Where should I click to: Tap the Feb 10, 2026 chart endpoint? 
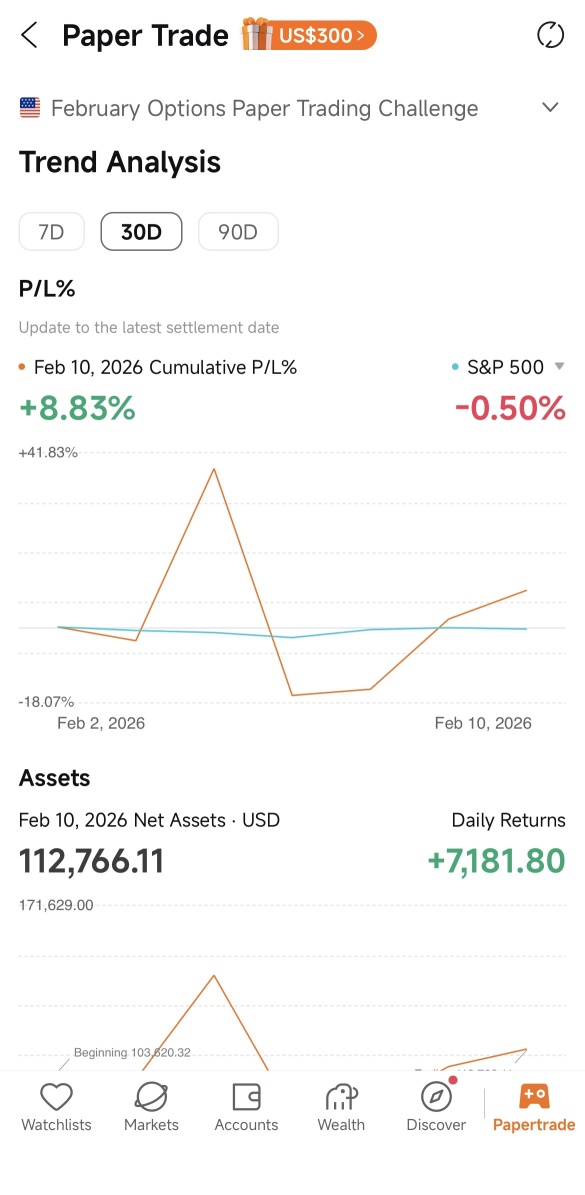coord(526,590)
